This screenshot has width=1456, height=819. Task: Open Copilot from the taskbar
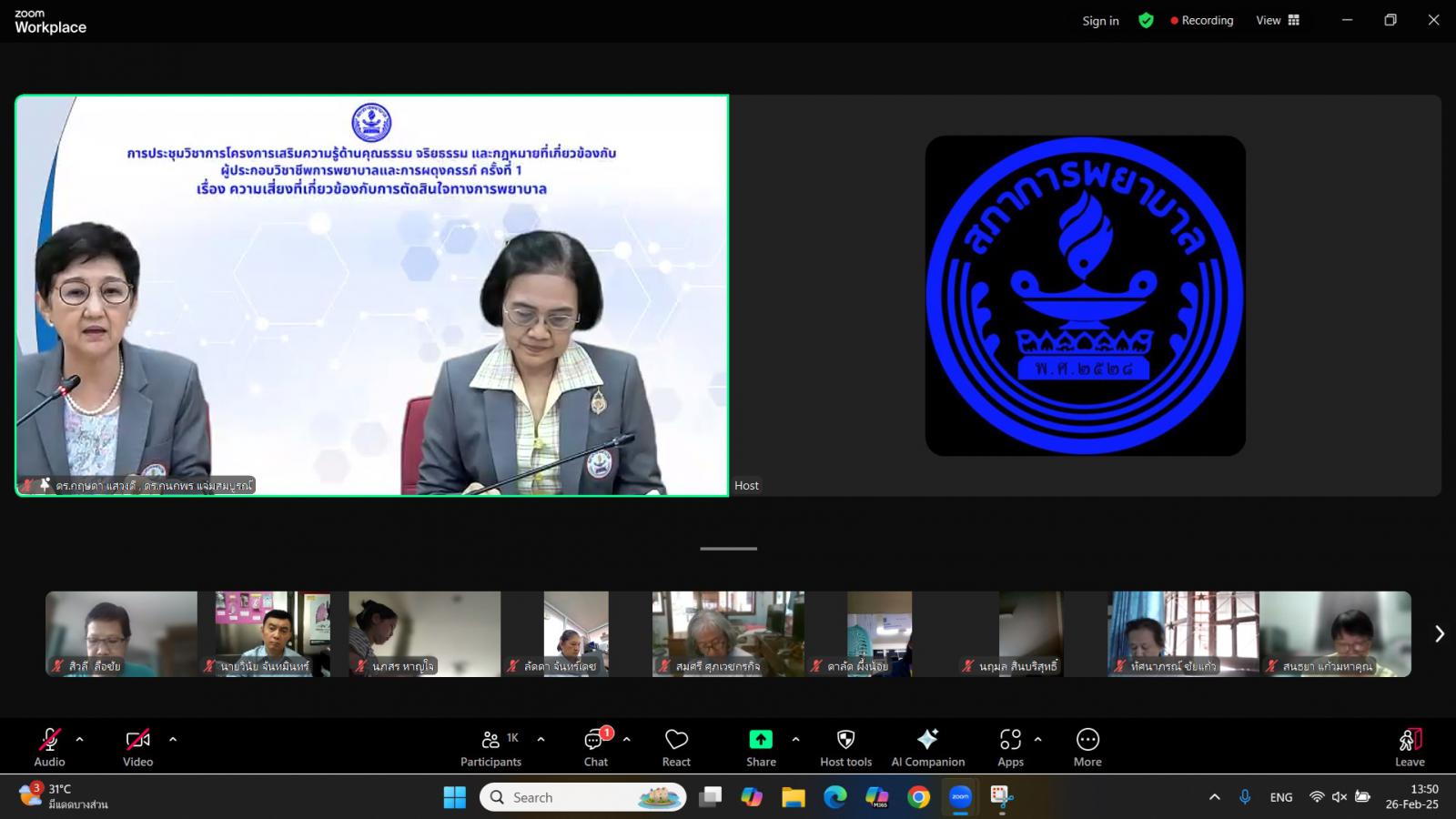pos(752,797)
